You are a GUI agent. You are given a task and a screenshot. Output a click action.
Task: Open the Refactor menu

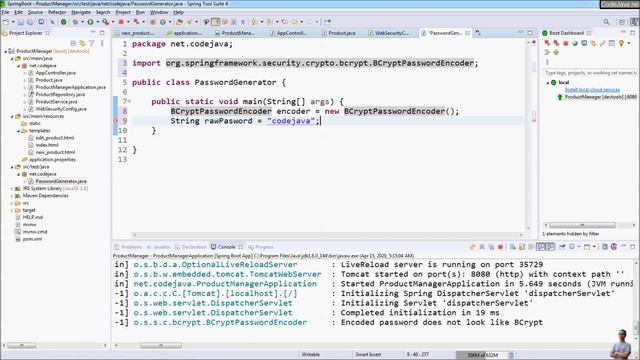tap(57, 12)
